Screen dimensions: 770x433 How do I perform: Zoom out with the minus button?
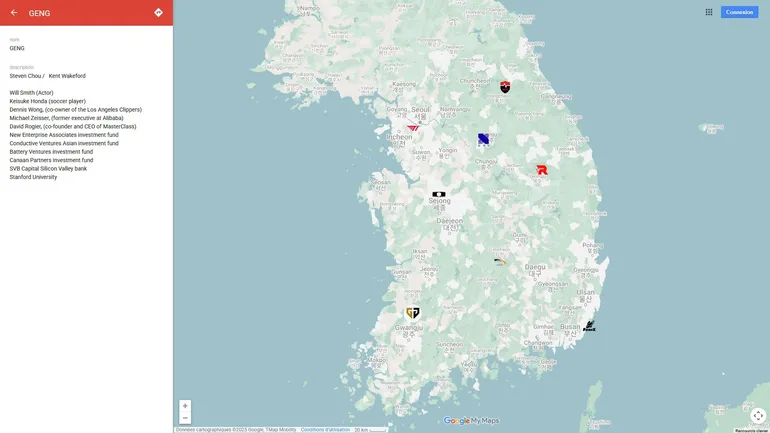pyautogui.click(x=185, y=418)
